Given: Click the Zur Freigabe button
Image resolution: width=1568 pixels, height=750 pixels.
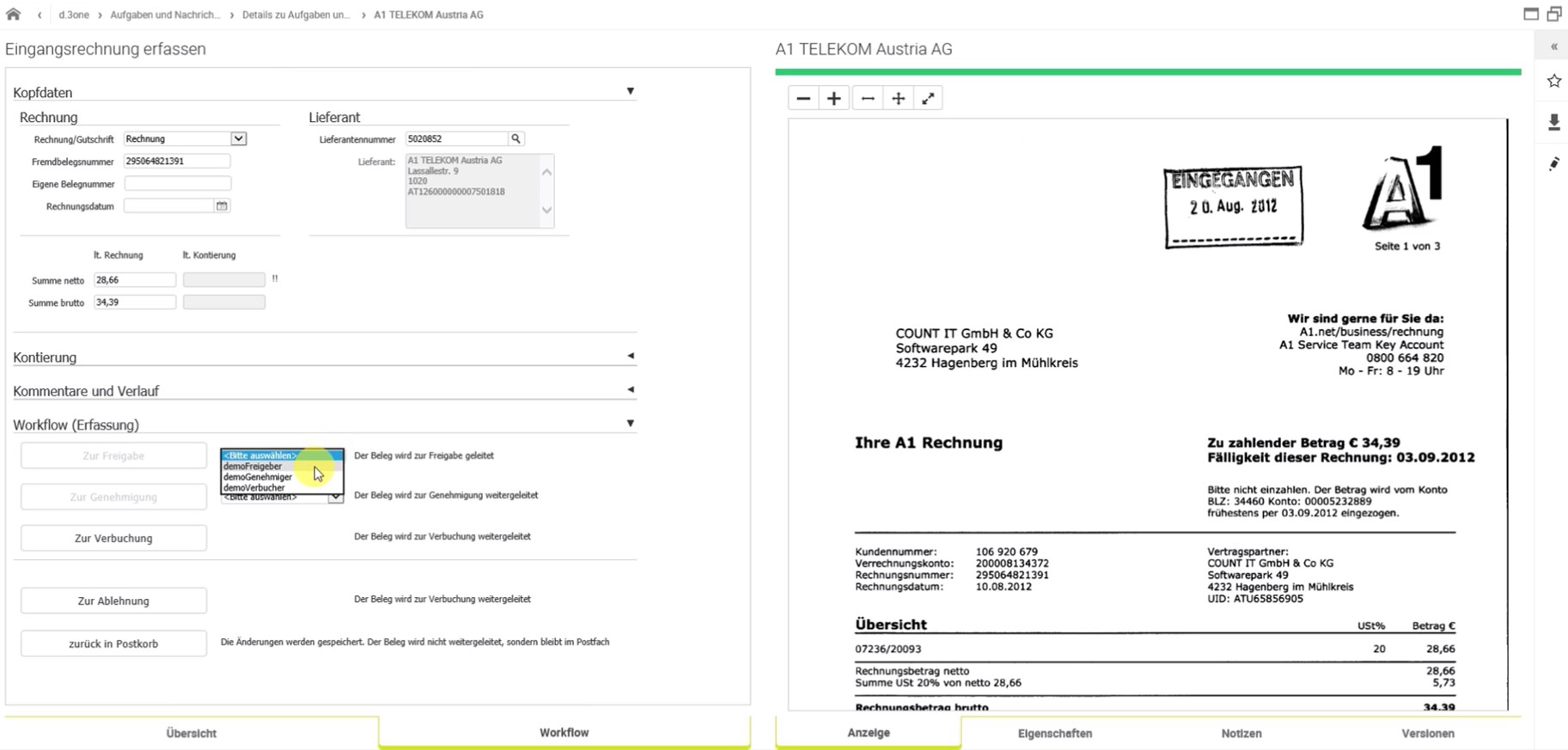Looking at the screenshot, I should coord(113,455).
